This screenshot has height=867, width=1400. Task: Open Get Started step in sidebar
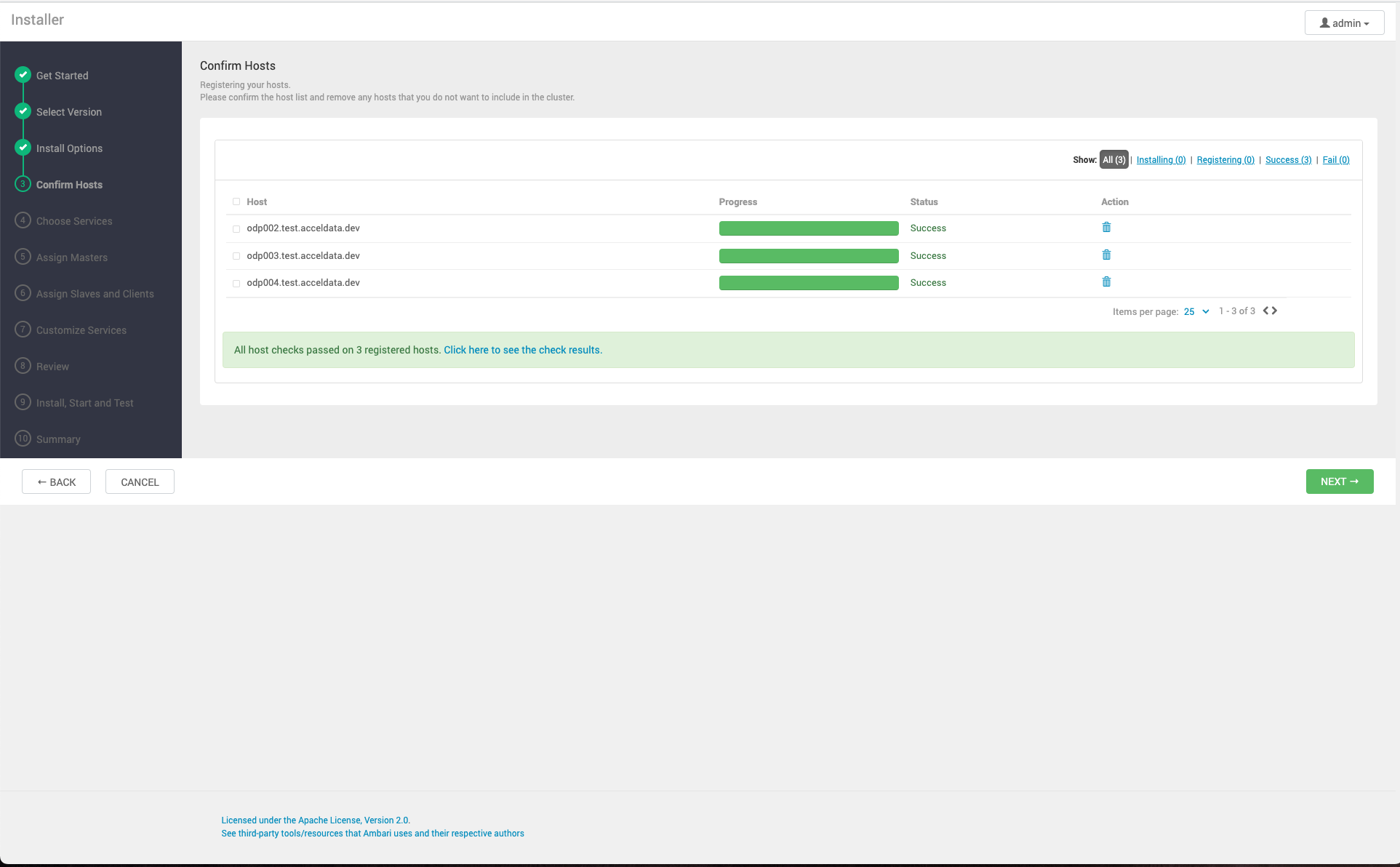click(x=63, y=76)
